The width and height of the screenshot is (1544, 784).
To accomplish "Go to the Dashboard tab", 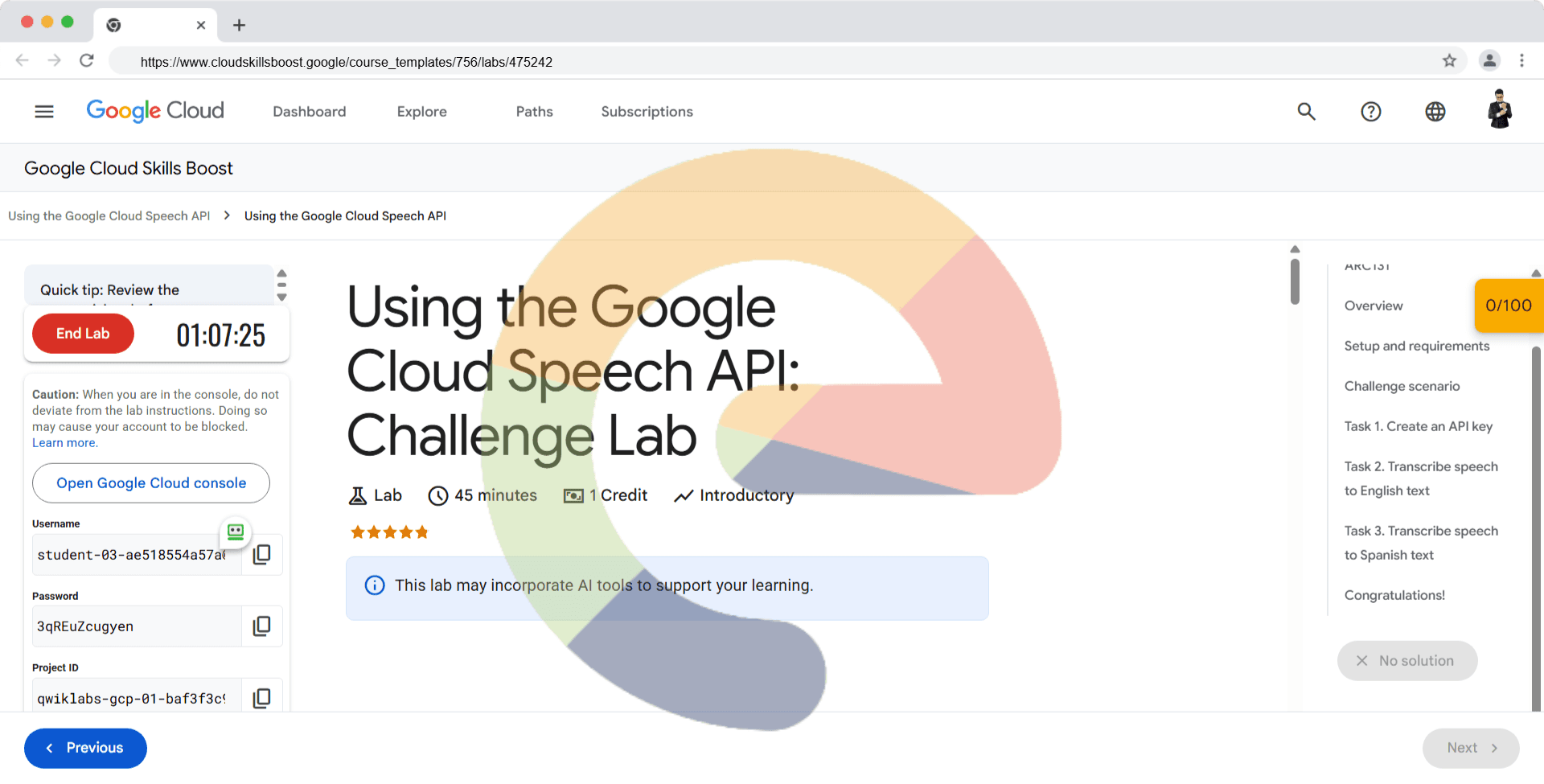I will 309,112.
